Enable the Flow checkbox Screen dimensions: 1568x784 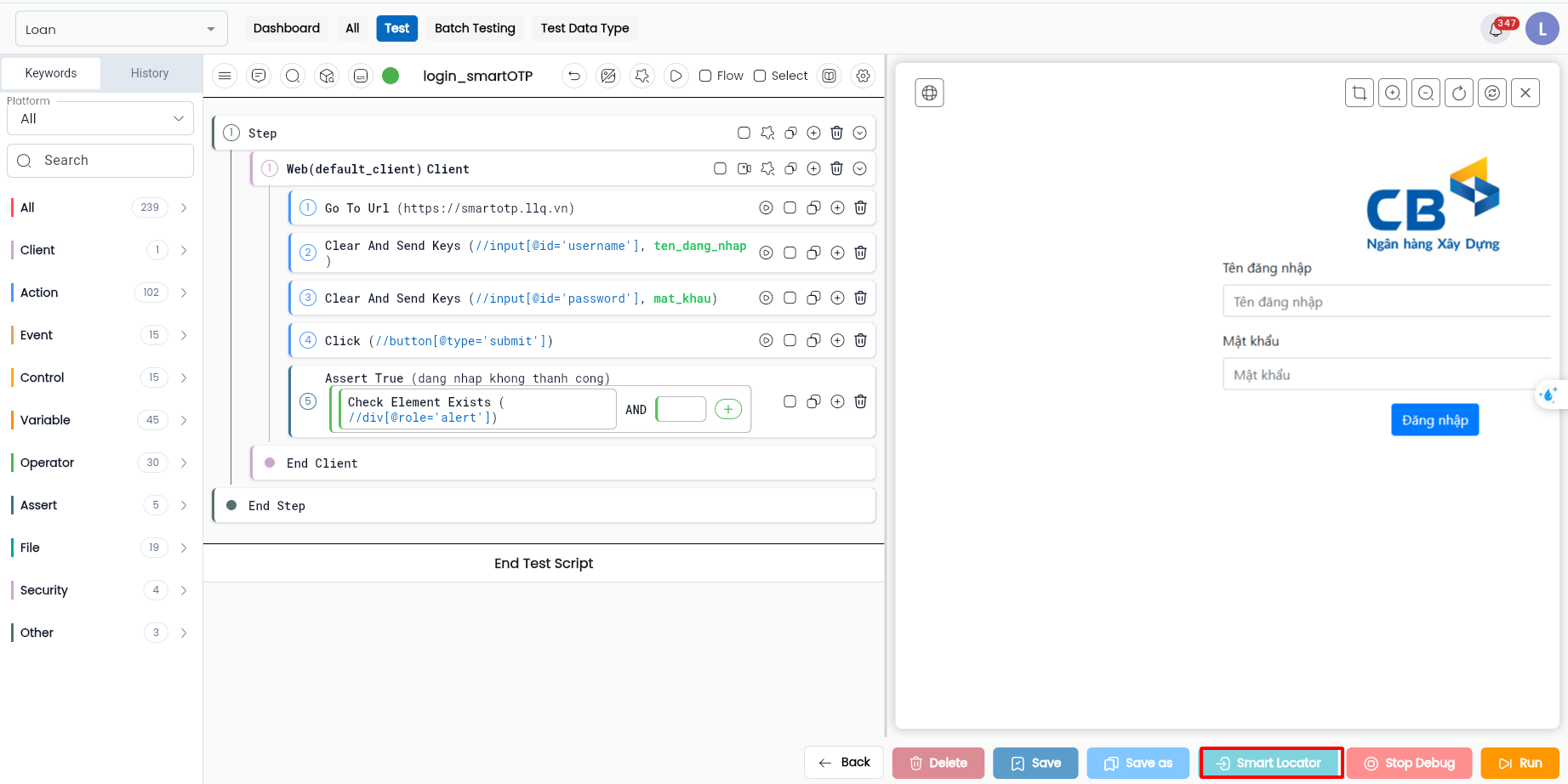click(x=705, y=76)
